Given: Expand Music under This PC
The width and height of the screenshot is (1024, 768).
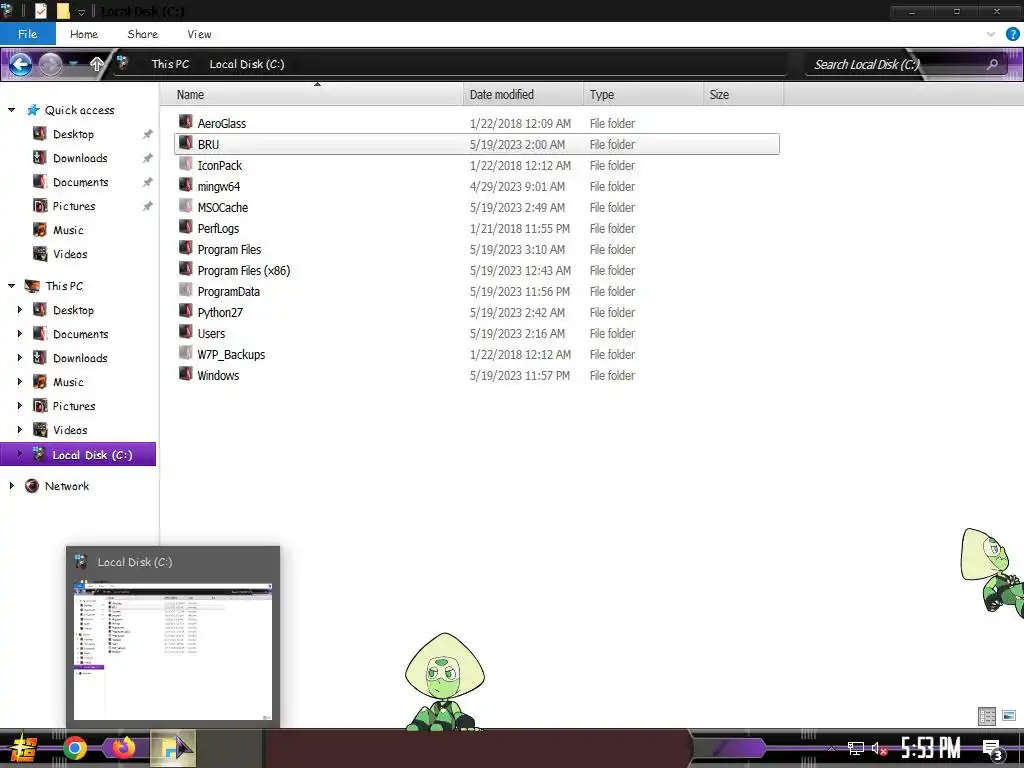Looking at the screenshot, I should pos(20,381).
